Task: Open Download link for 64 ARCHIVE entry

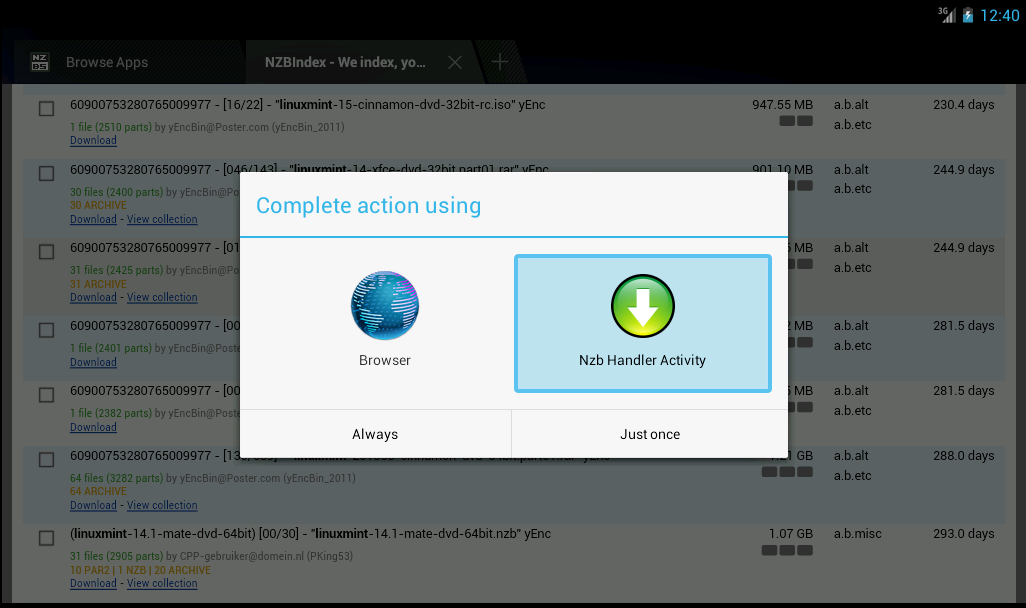Action: point(94,505)
